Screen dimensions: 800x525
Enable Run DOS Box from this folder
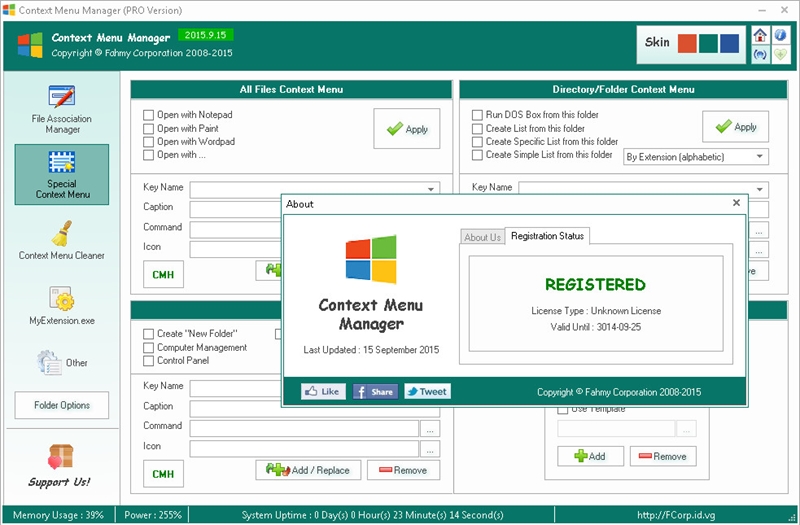click(x=477, y=115)
